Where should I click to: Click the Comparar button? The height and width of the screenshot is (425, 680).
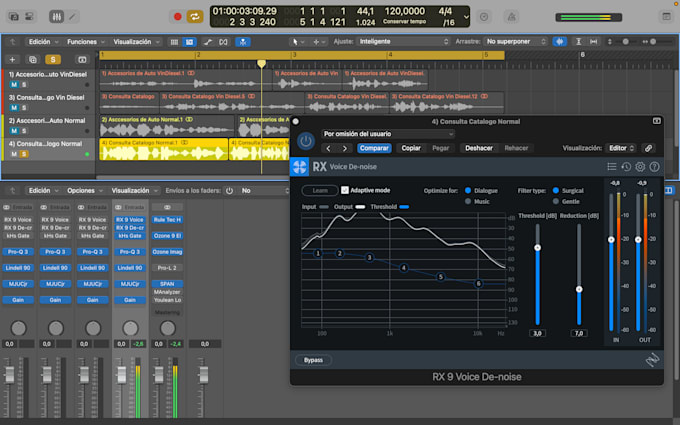pyautogui.click(x=374, y=148)
